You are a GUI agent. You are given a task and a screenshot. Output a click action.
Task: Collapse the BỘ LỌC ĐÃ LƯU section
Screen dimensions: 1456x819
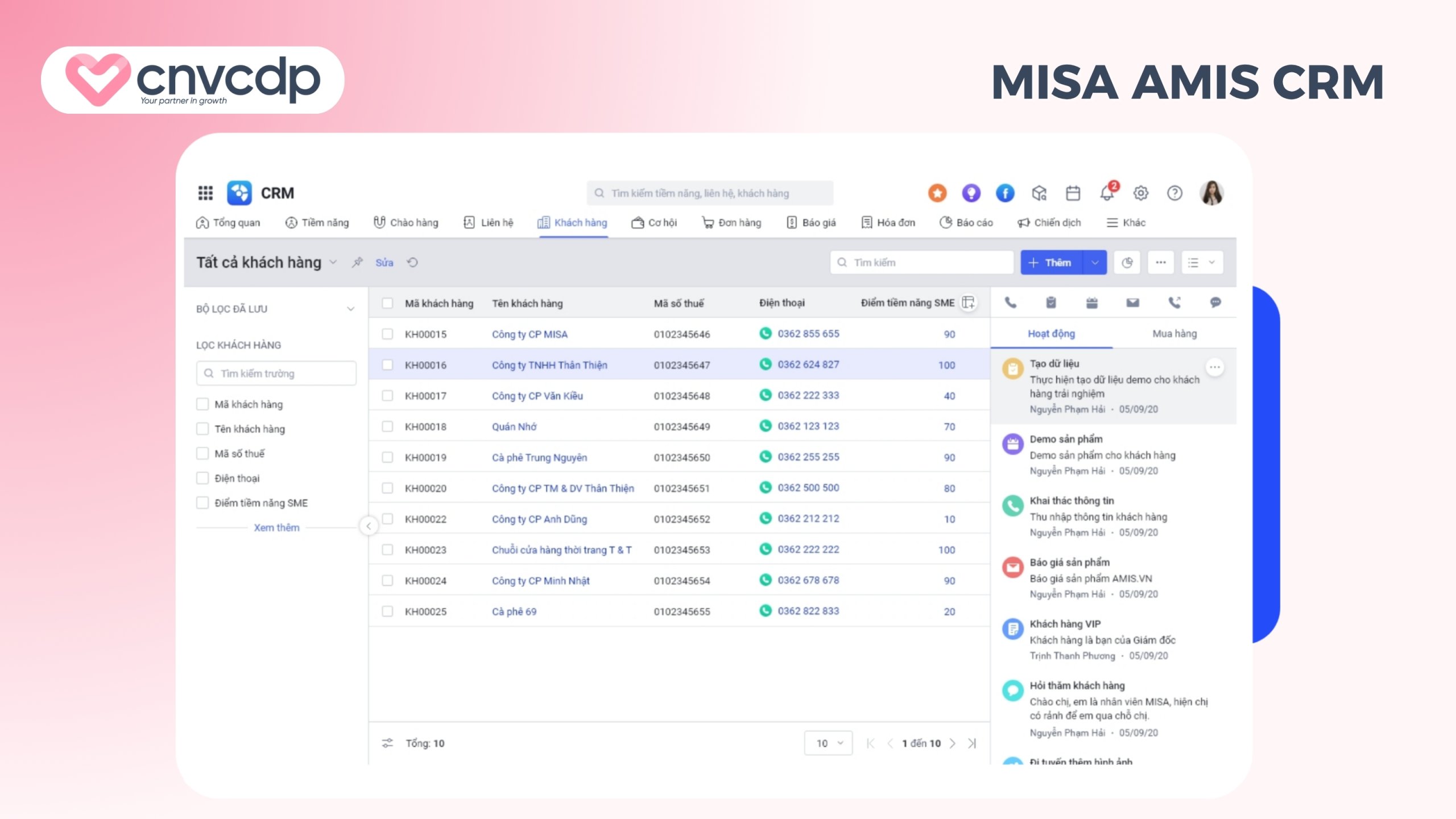[351, 308]
